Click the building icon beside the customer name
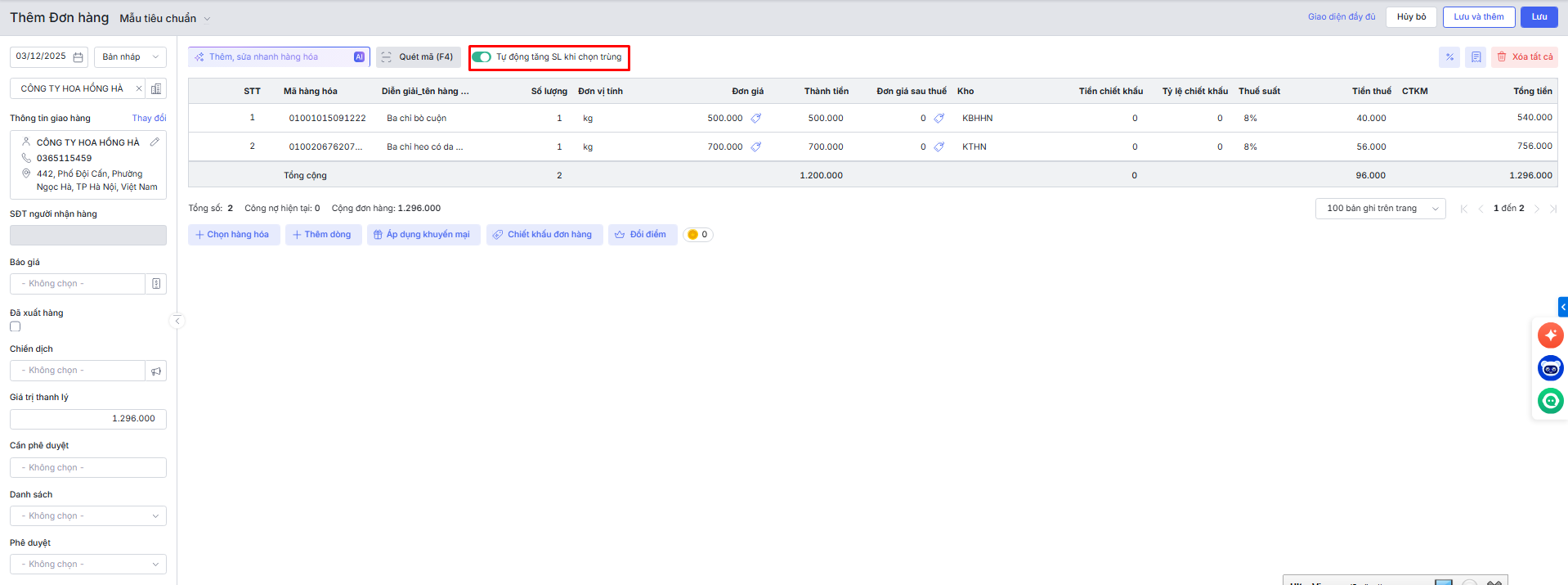The image size is (1568, 585). [156, 88]
